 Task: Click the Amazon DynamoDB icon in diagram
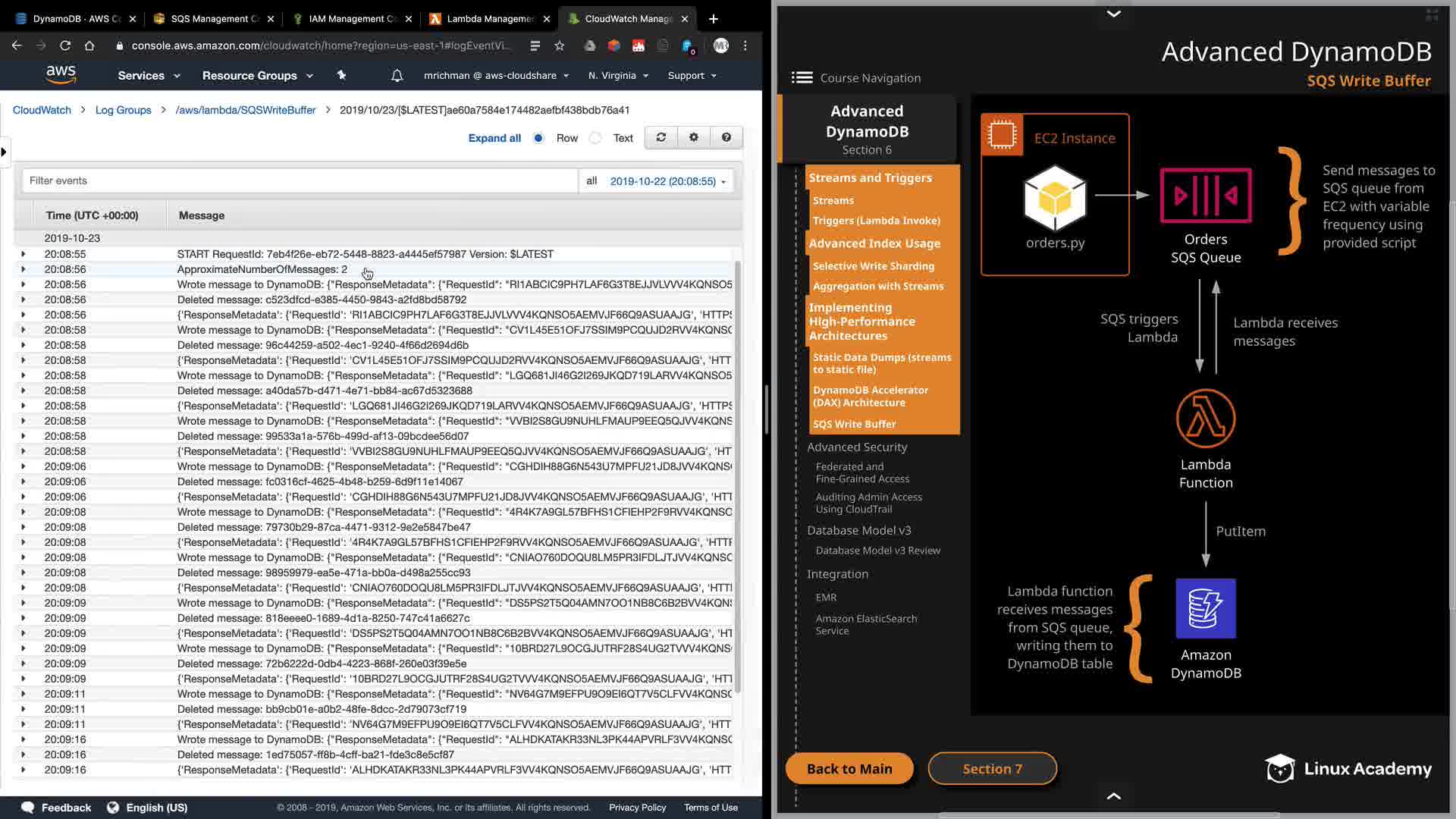click(x=1205, y=608)
